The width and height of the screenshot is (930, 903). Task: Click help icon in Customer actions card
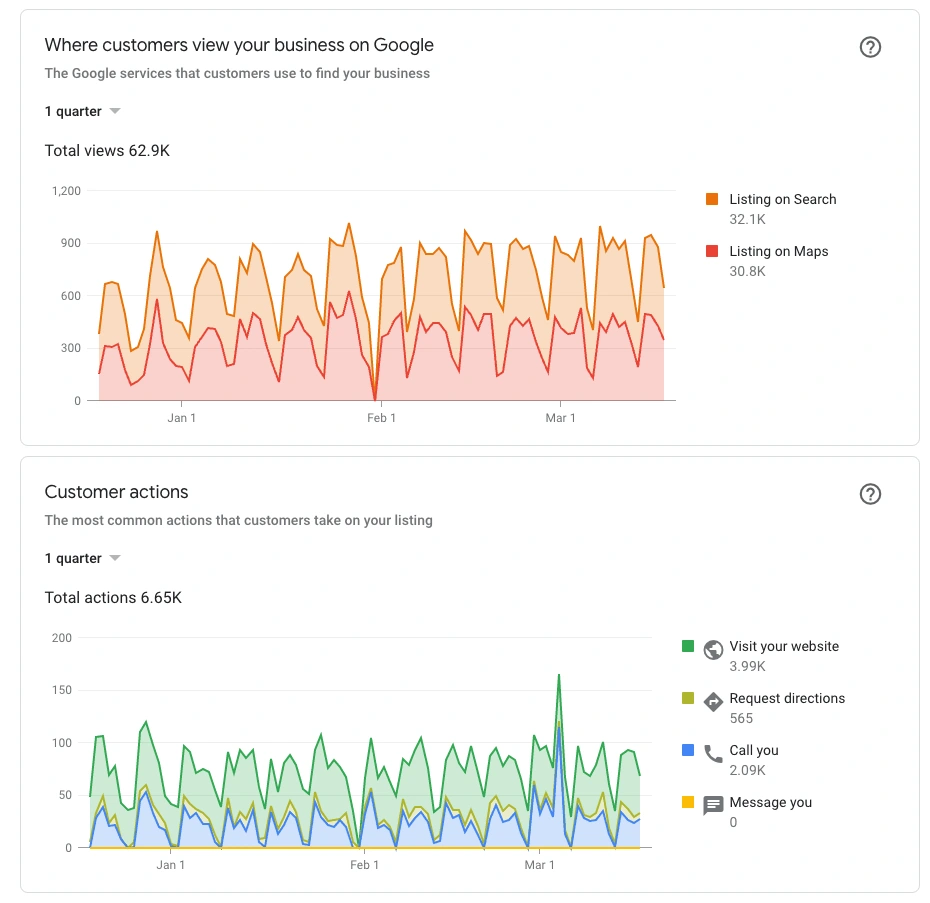[870, 494]
